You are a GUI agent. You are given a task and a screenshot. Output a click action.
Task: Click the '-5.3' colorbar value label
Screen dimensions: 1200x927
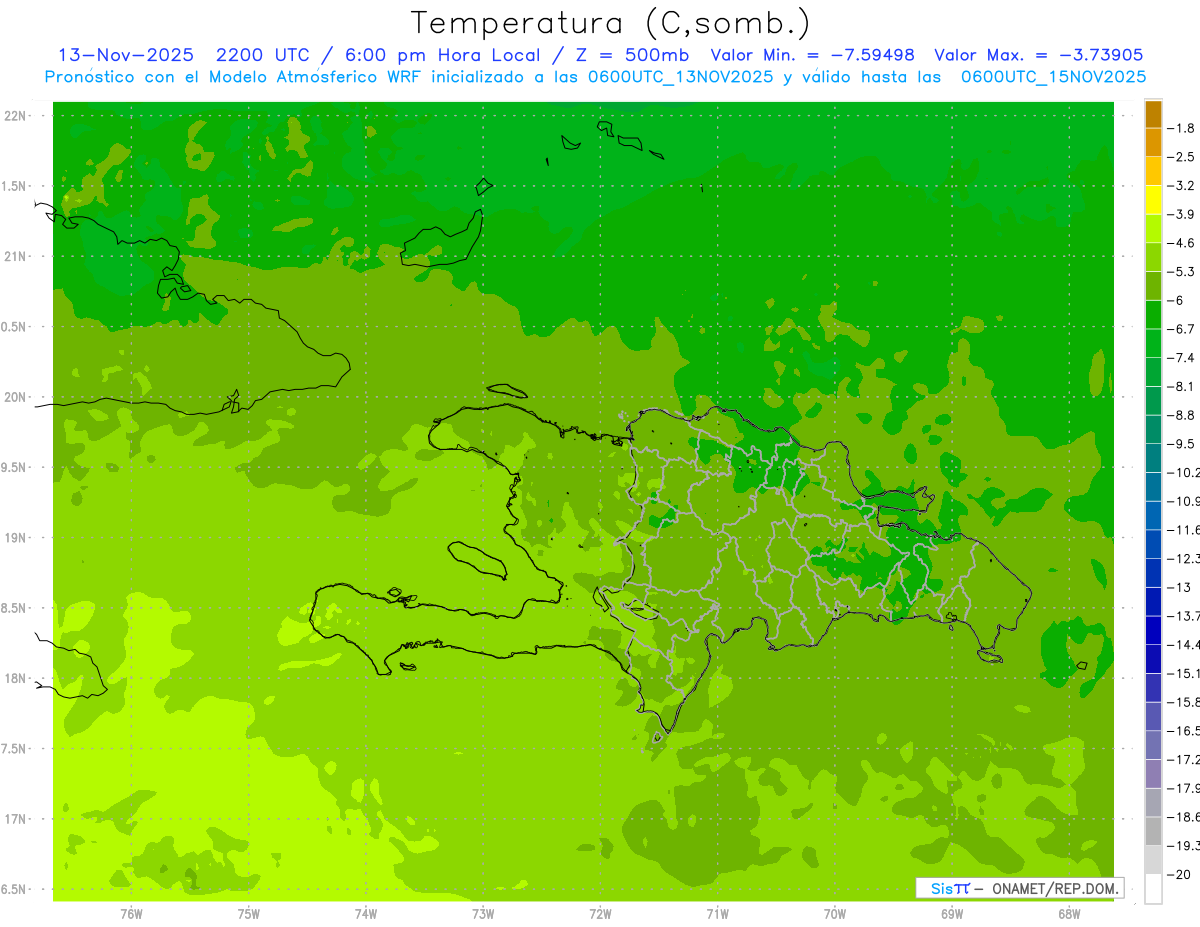pyautogui.click(x=1181, y=272)
